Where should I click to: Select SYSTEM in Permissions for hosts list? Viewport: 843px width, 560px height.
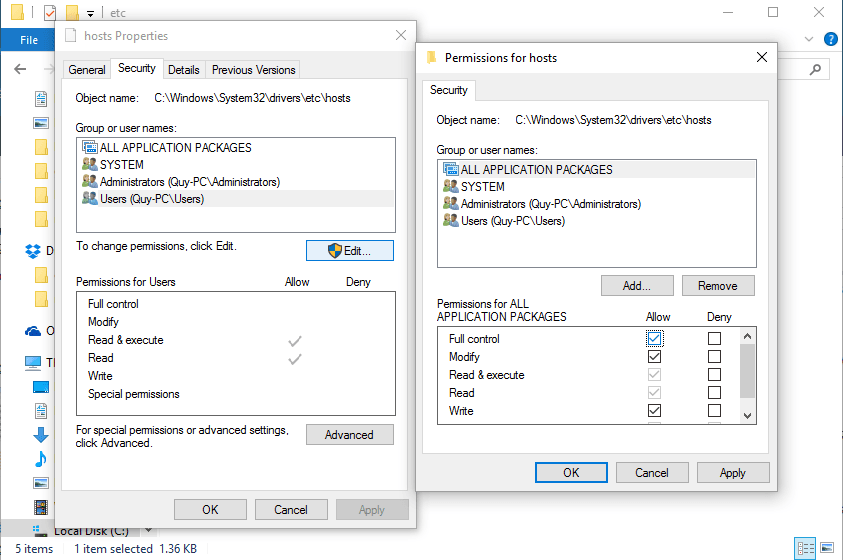(482, 187)
